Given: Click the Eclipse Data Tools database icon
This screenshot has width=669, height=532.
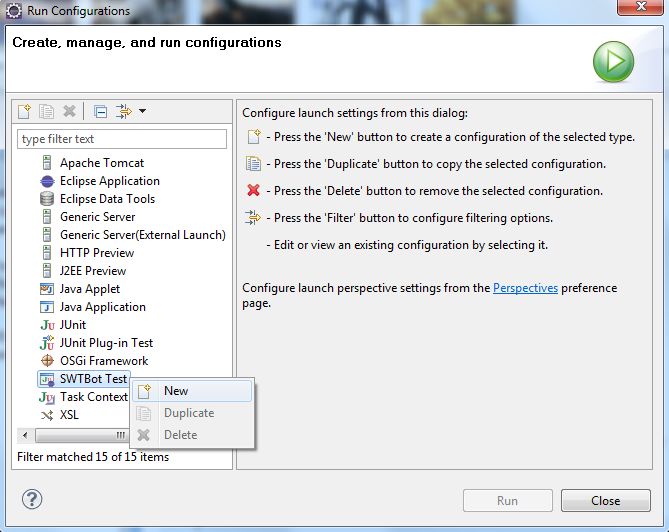Looking at the screenshot, I should [x=47, y=199].
